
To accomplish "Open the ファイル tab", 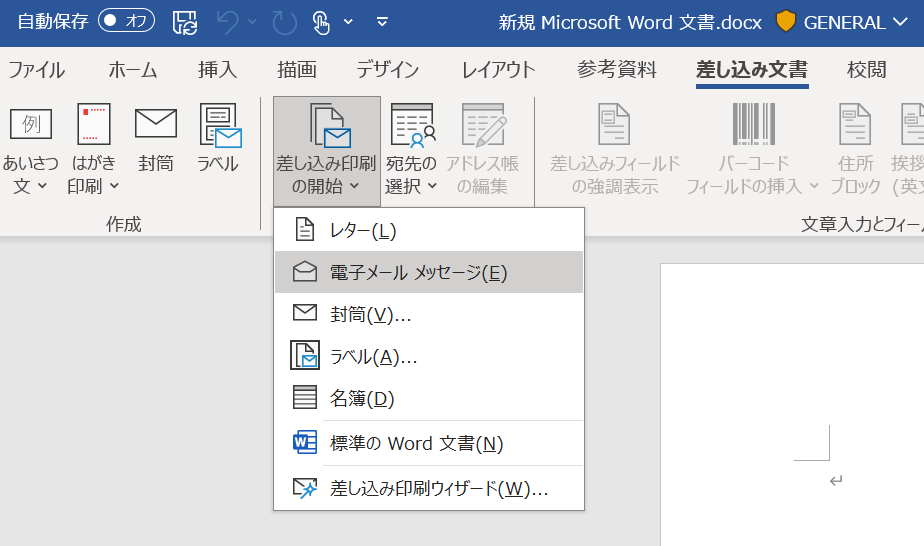I will 37,70.
